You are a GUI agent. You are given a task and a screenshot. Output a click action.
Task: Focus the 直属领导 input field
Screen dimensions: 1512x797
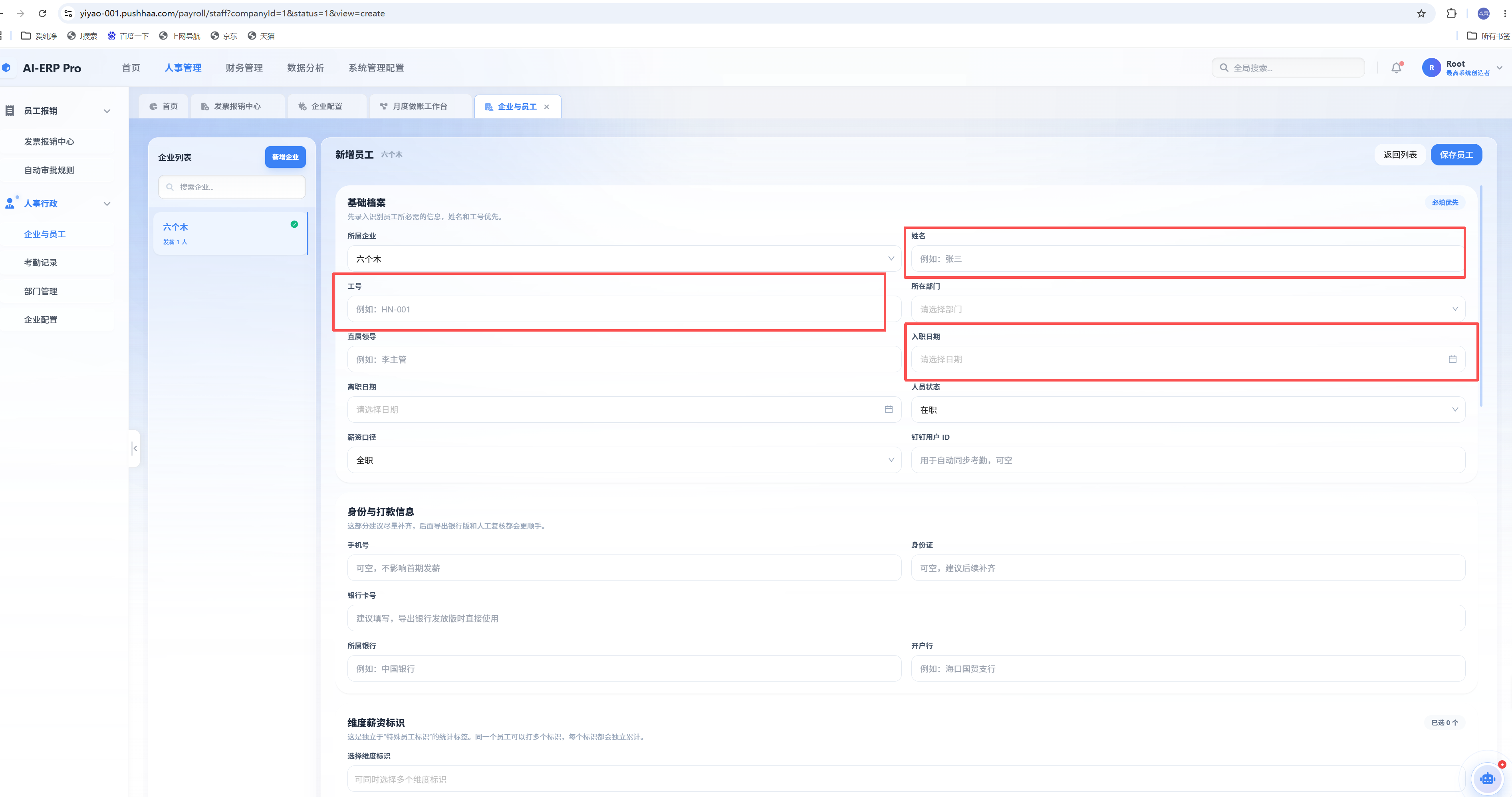(x=624, y=359)
